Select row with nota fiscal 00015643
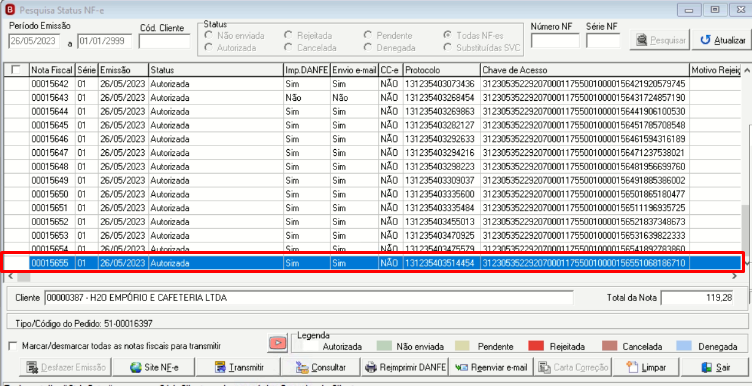752x386 pixels. coord(373,98)
